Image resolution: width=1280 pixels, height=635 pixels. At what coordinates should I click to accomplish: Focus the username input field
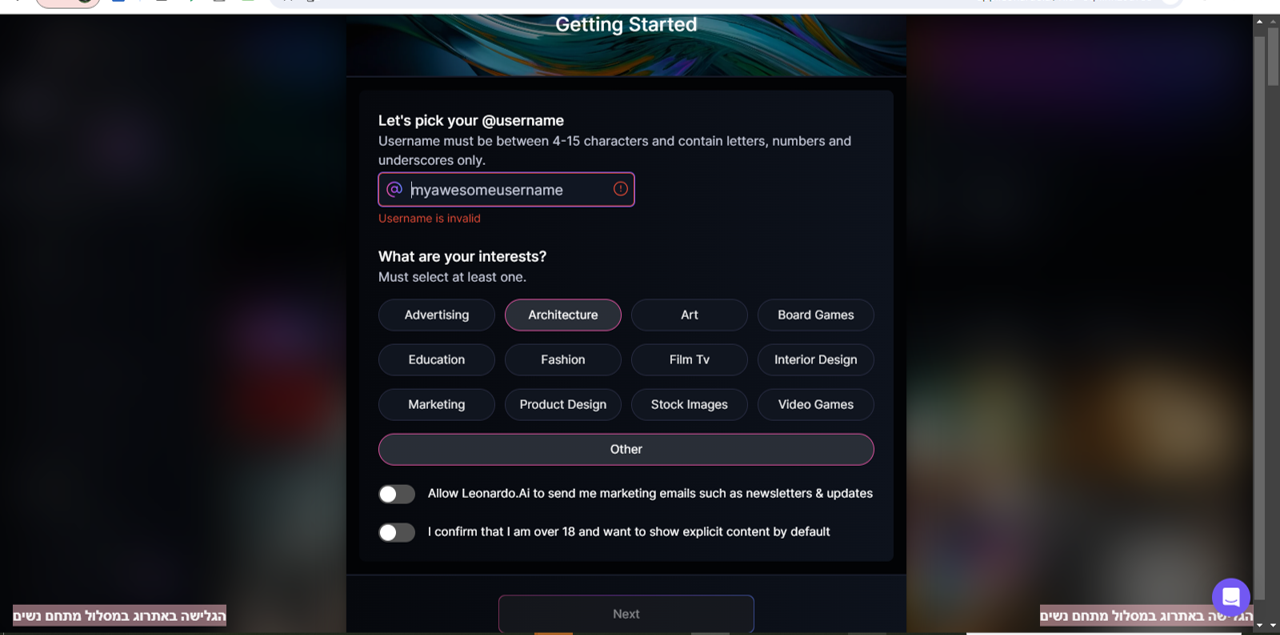click(505, 190)
